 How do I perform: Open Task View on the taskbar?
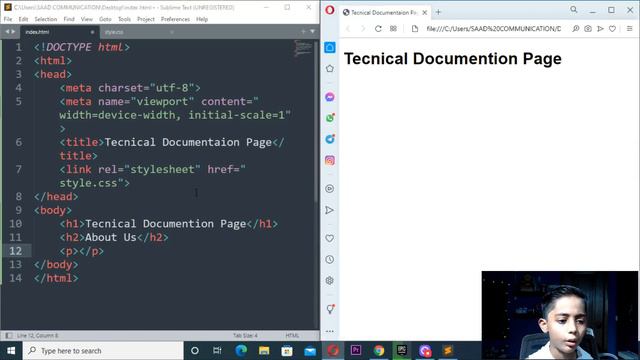click(217, 351)
